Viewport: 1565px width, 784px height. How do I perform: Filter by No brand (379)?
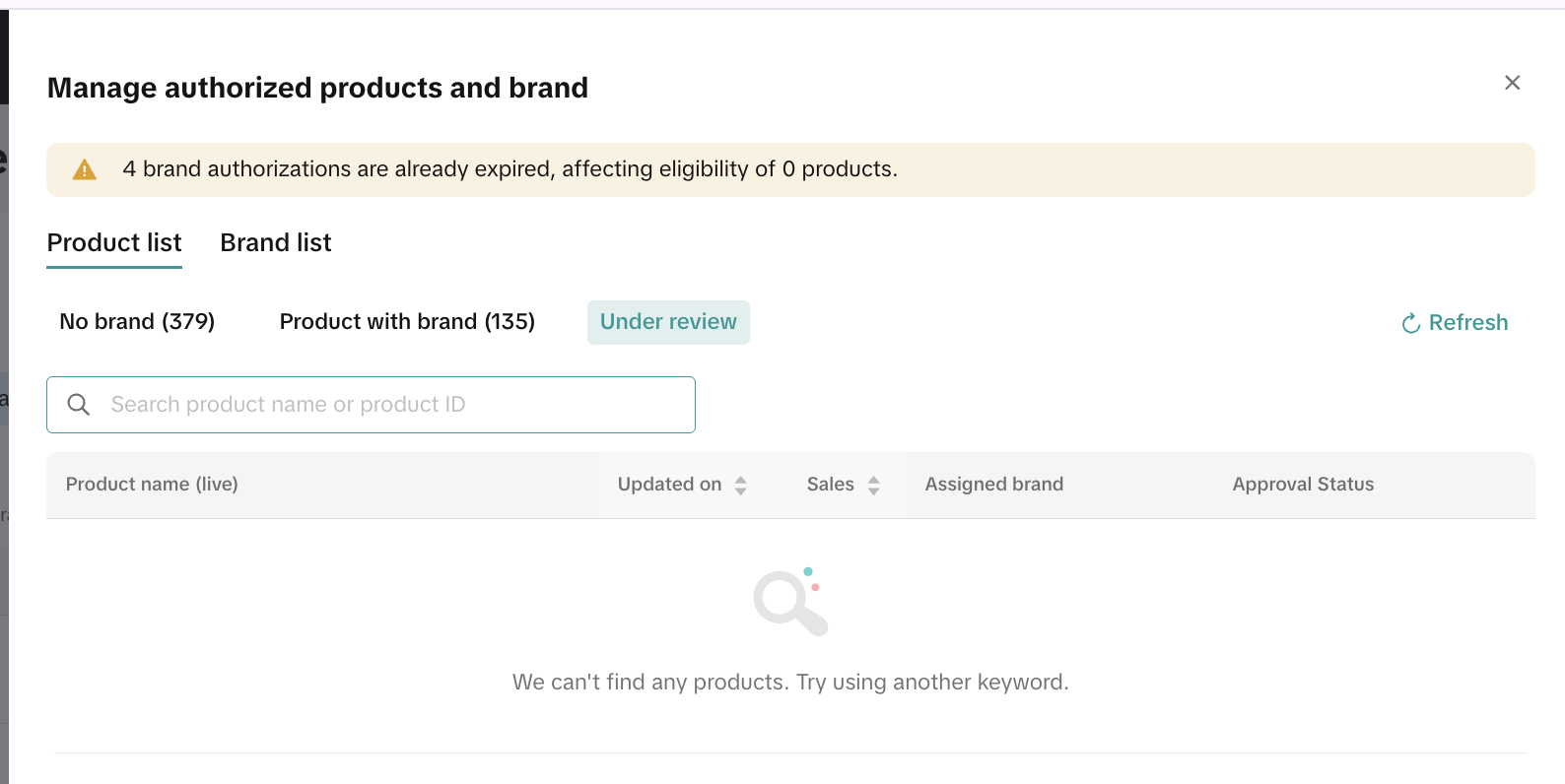[x=137, y=322]
